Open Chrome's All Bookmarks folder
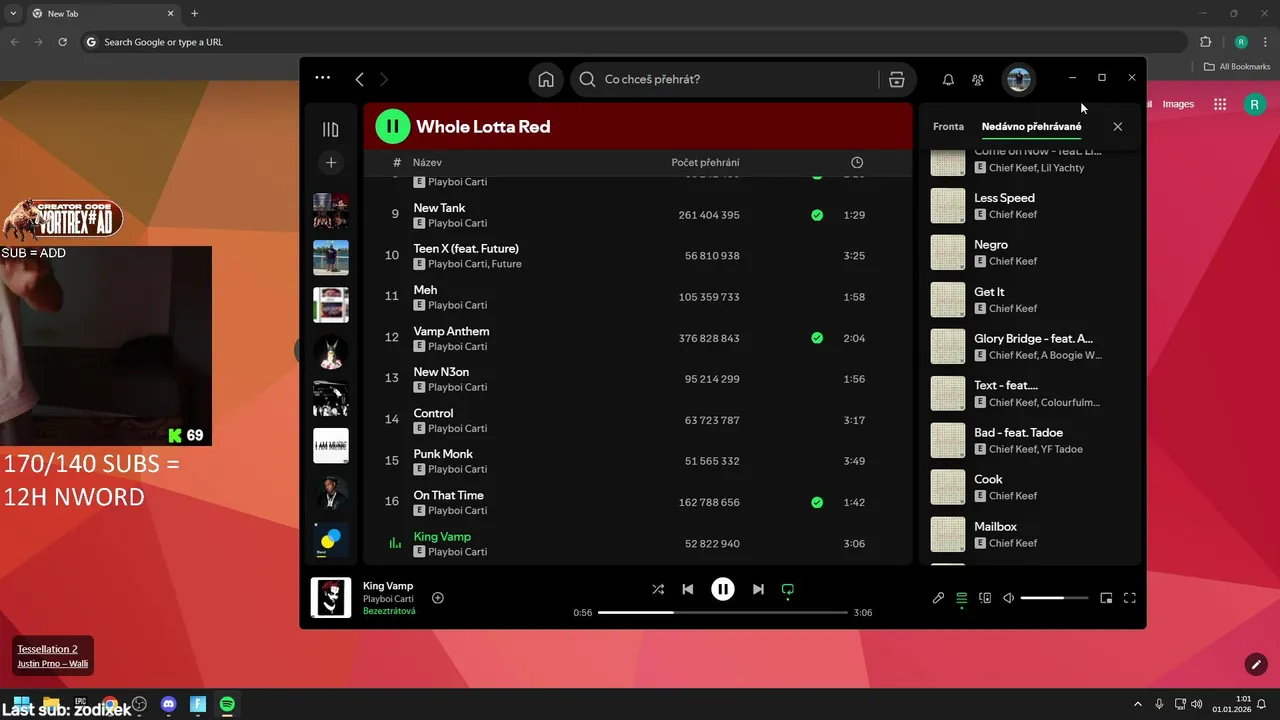Screen dimensions: 1280x720 point(1237,66)
